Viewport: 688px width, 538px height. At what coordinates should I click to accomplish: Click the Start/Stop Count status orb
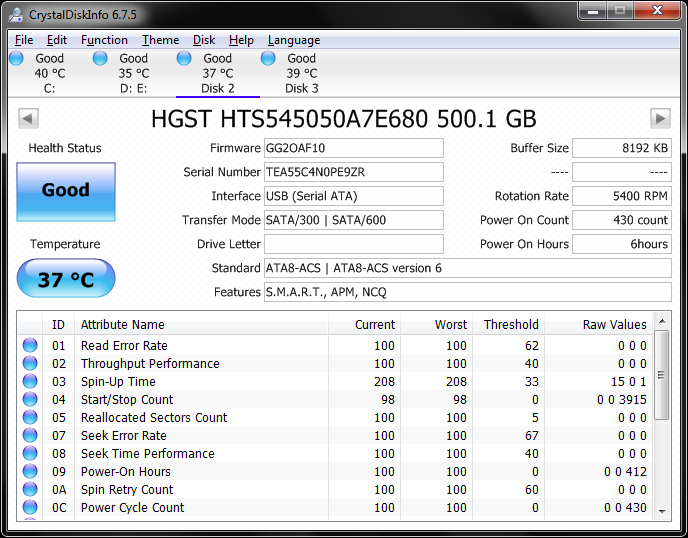[30, 399]
